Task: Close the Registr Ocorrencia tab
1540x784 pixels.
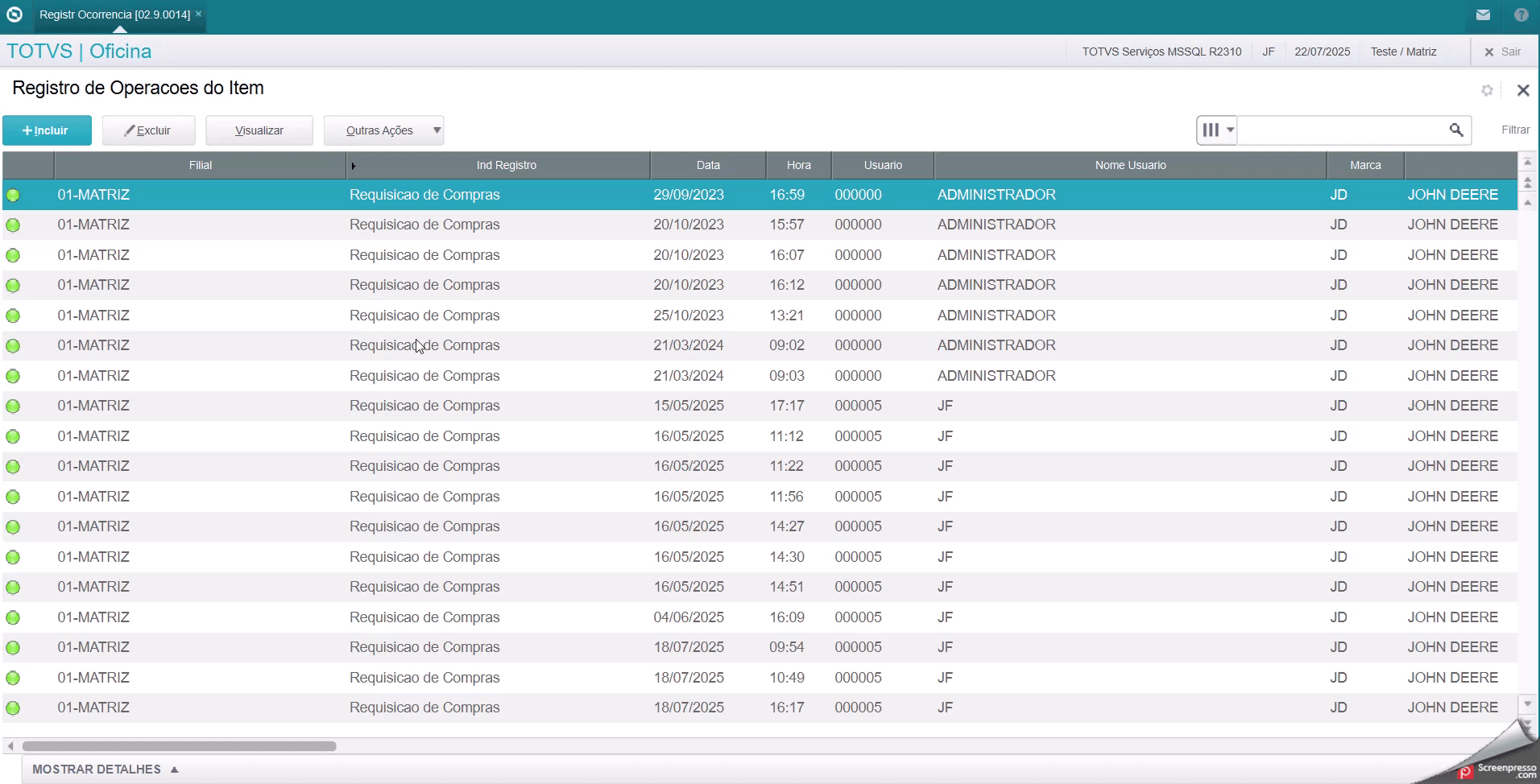Action: tap(198, 14)
